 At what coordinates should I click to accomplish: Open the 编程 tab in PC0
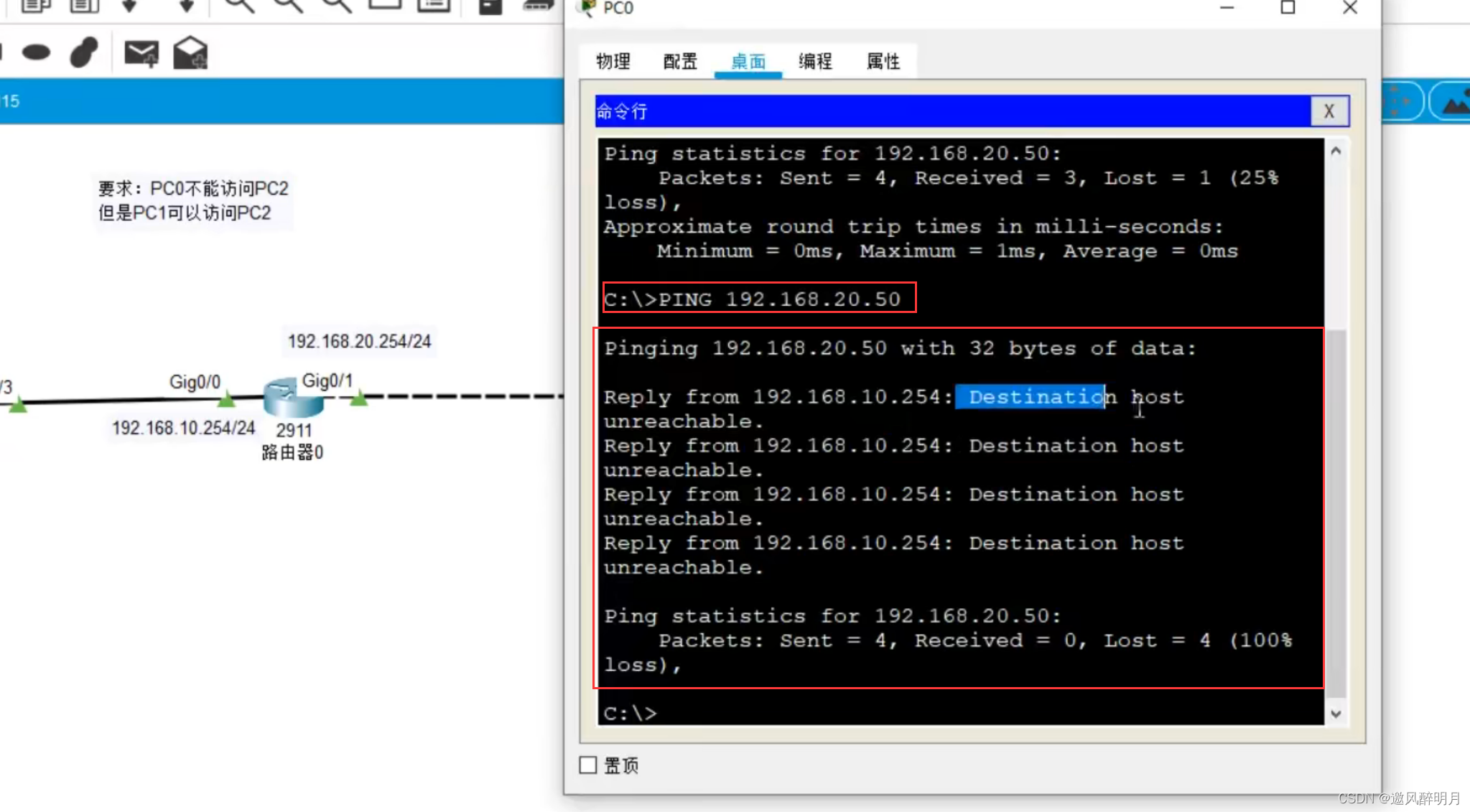tap(815, 62)
